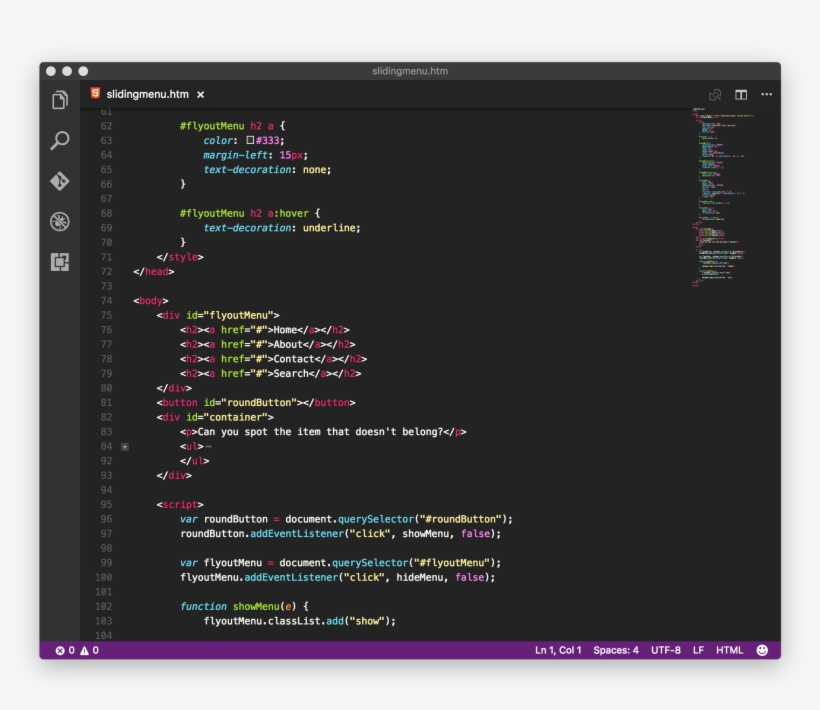Split the editor using the split icon
820x710 pixels.
(x=740, y=93)
